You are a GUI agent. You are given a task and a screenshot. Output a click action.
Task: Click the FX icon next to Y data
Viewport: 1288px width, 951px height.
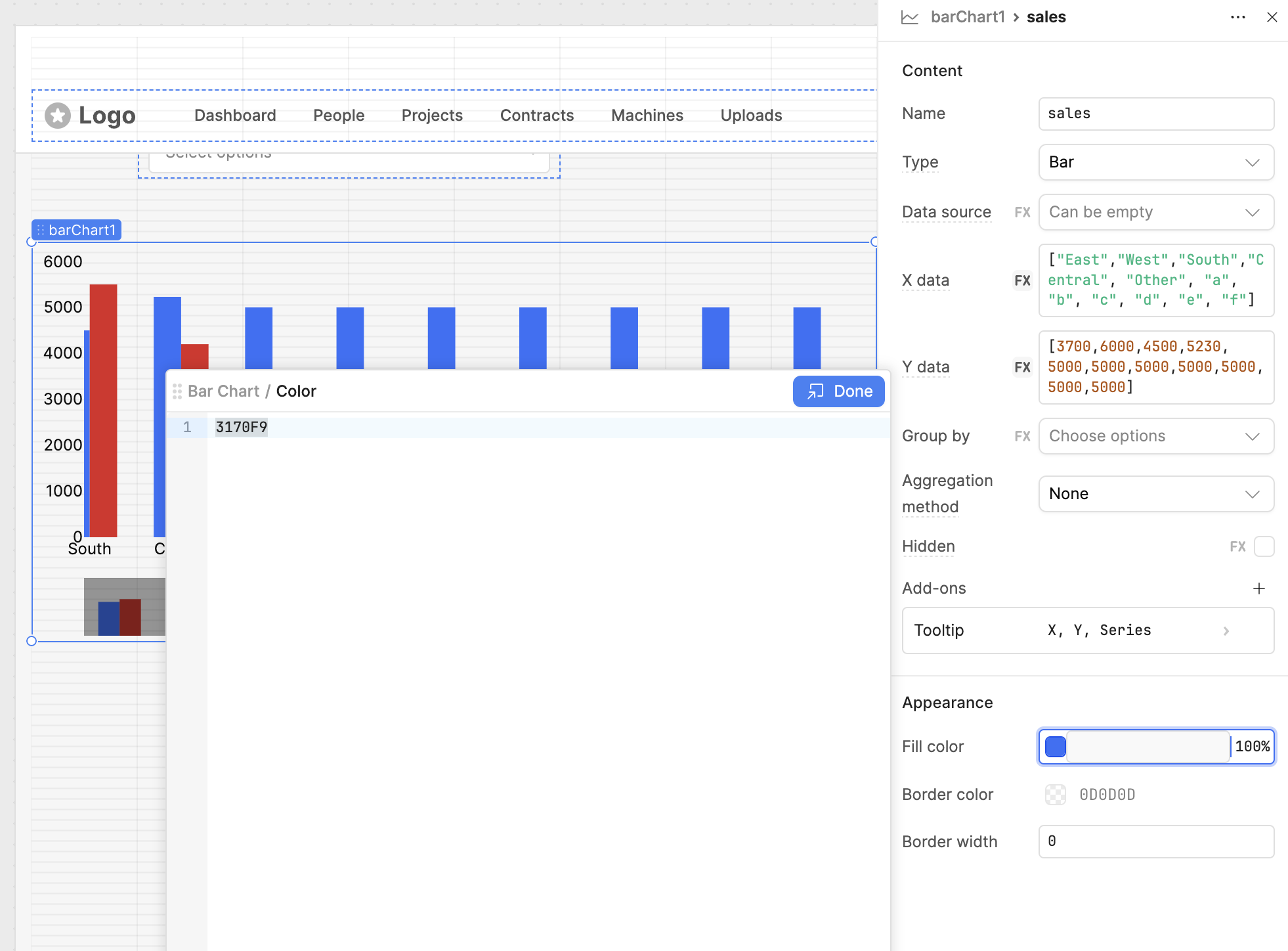coord(1022,367)
